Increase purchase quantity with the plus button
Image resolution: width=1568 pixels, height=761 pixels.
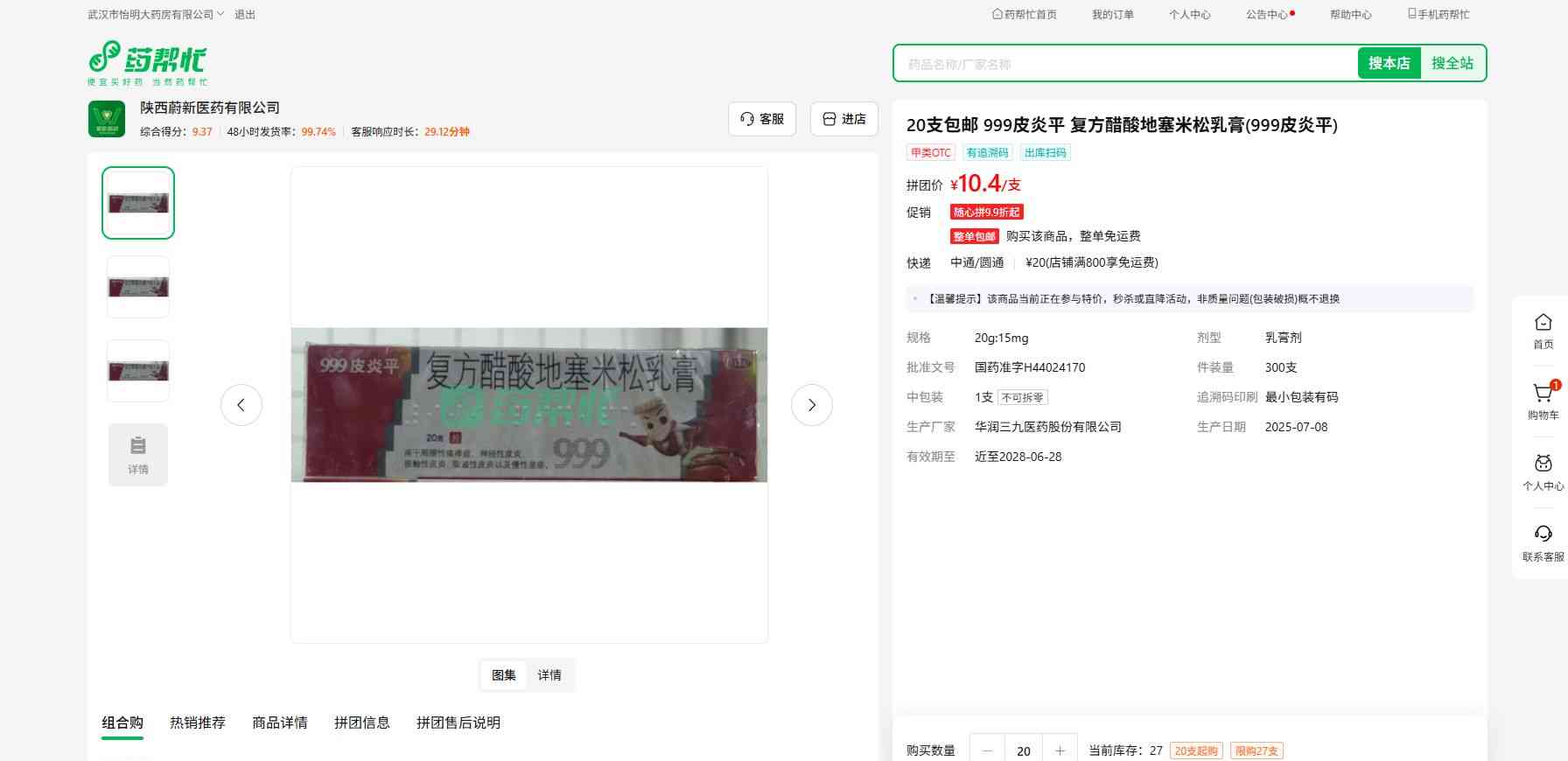pyautogui.click(x=1060, y=751)
